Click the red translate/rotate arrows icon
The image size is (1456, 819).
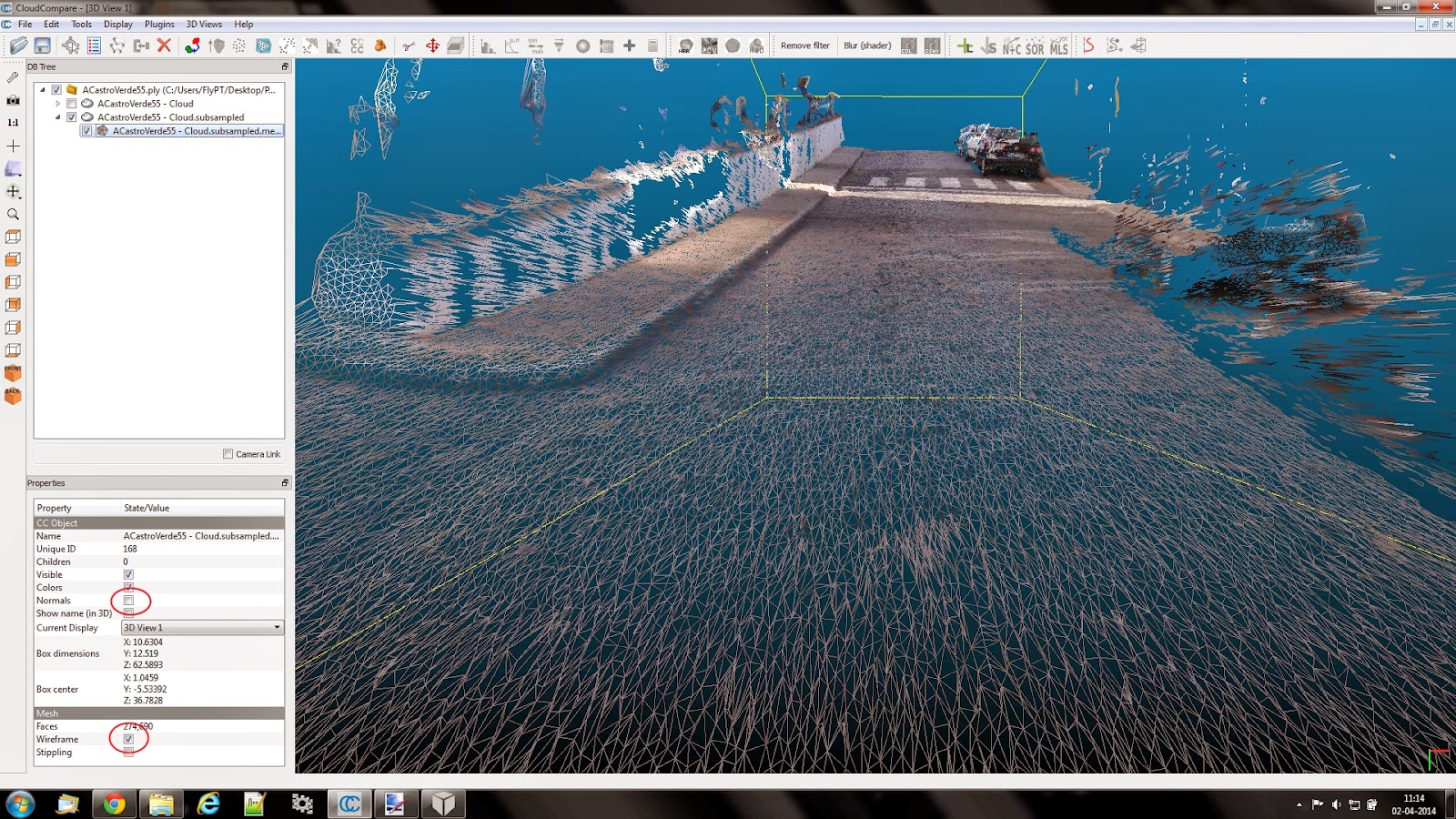pyautogui.click(x=432, y=45)
